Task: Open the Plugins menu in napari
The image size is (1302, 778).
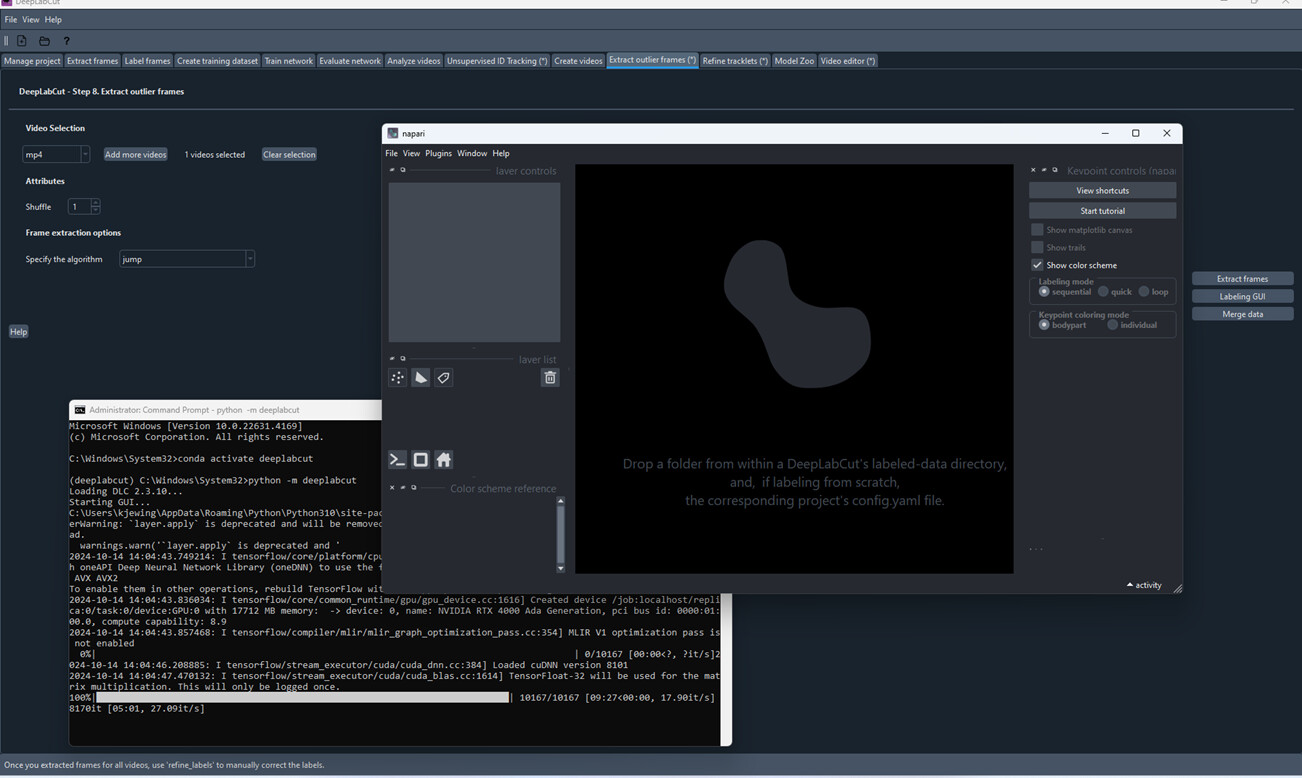Action: (438, 153)
